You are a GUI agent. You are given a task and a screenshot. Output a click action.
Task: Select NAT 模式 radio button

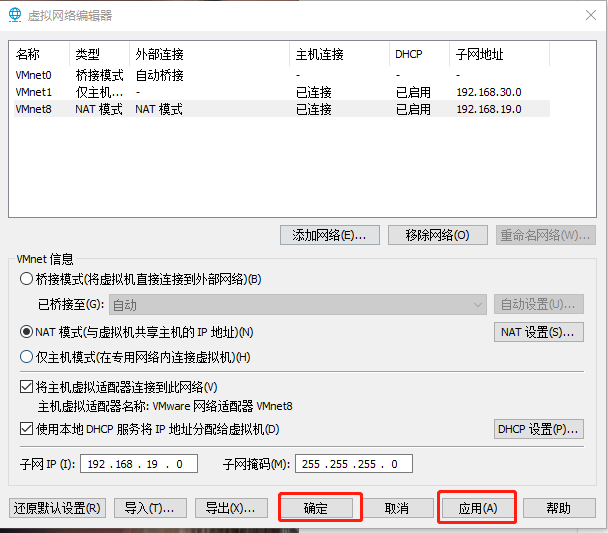click(27, 332)
